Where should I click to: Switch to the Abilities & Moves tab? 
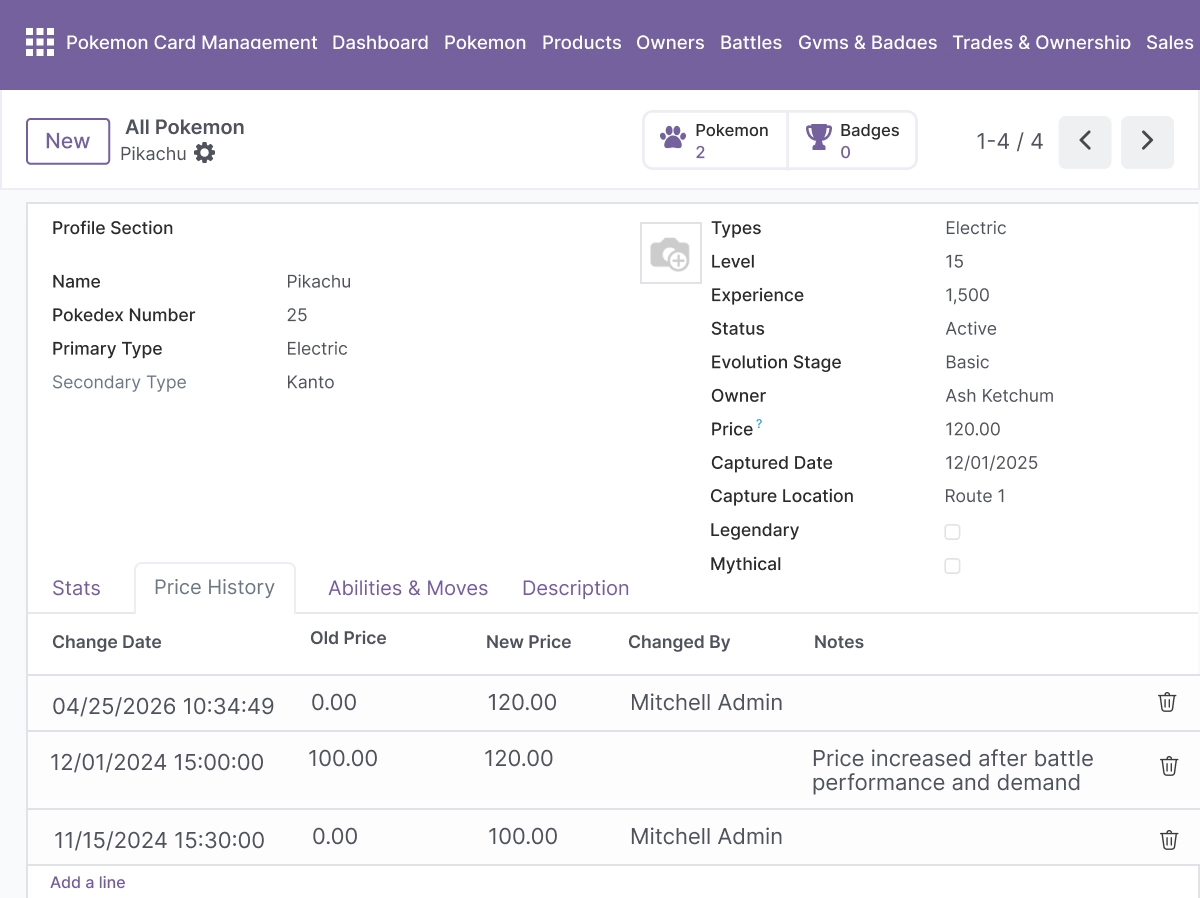(x=408, y=588)
